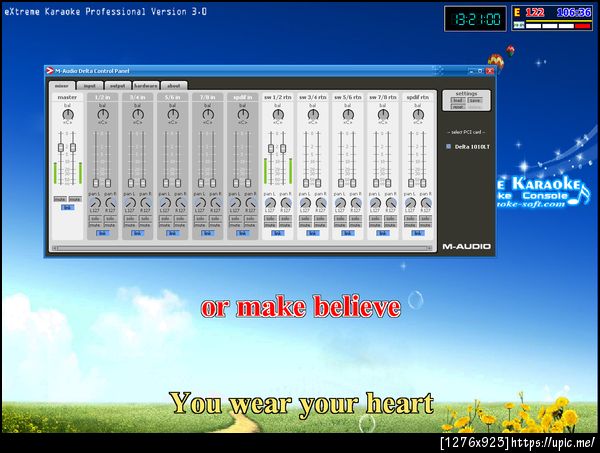Click the spdif rtn balance knob
Viewport: 600px width, 453px height.
(418, 114)
